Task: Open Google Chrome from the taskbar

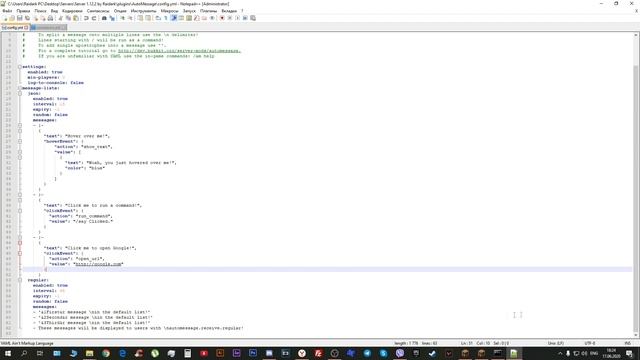Action: click(106, 353)
